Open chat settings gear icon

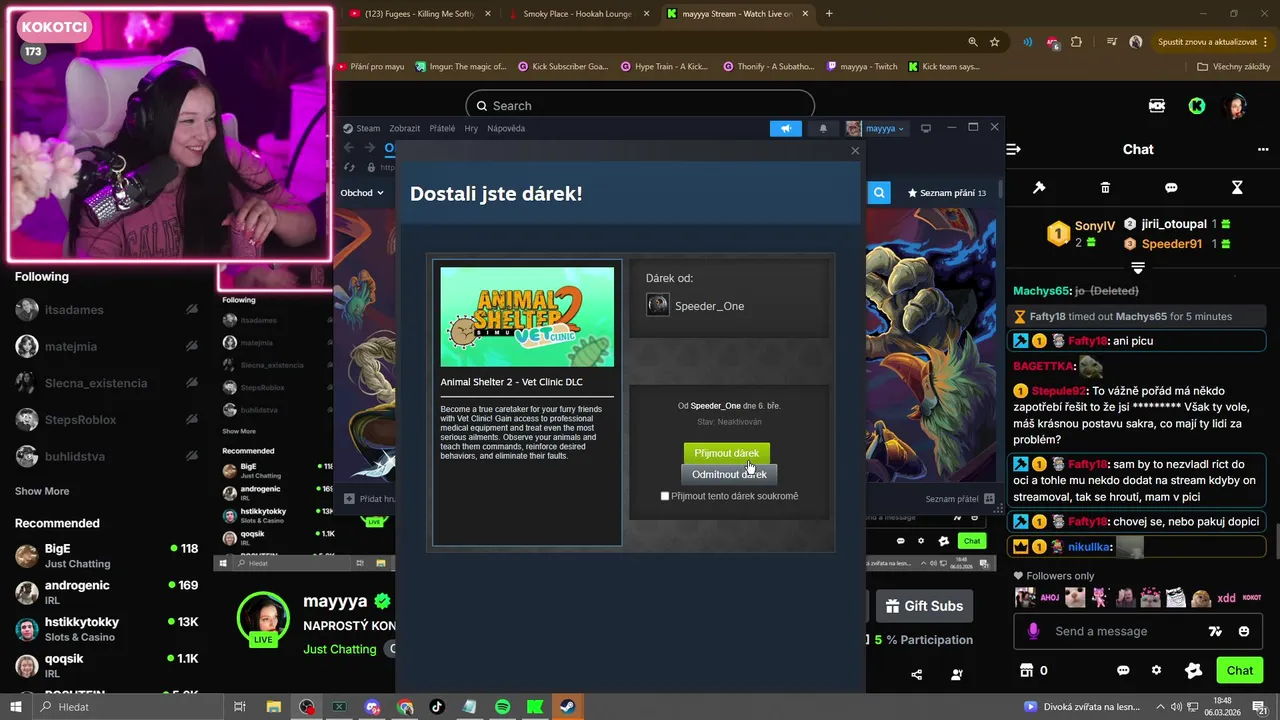(1157, 671)
